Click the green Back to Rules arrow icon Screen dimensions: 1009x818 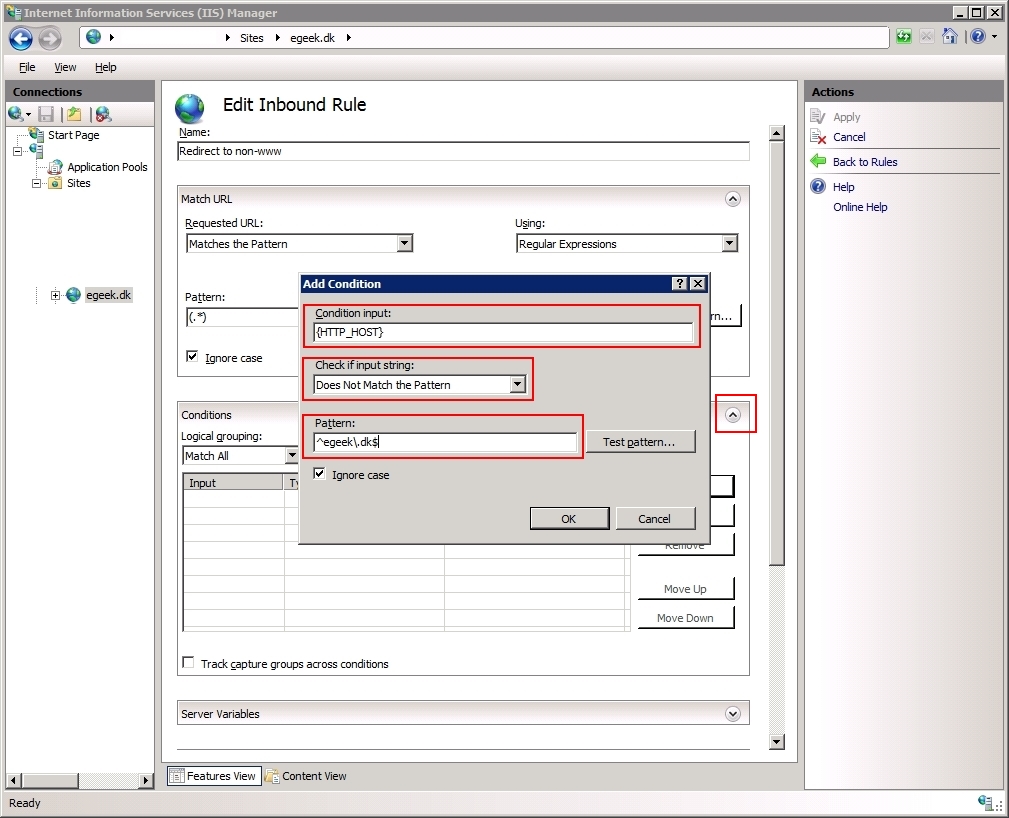pos(818,161)
